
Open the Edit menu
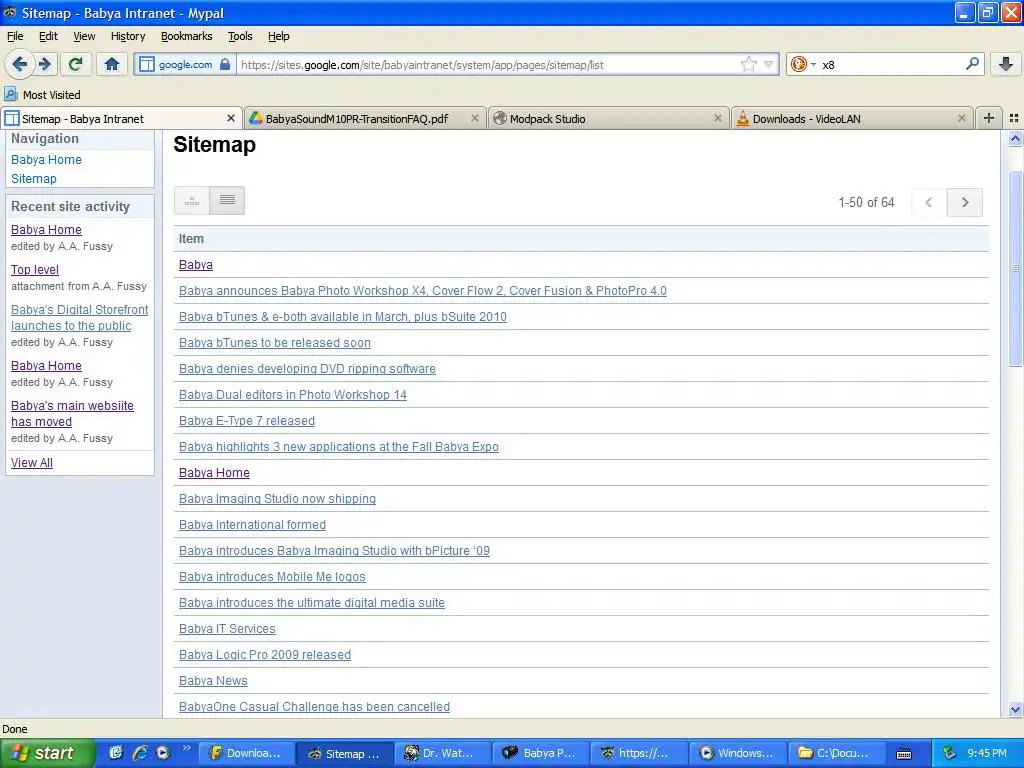pyautogui.click(x=48, y=37)
